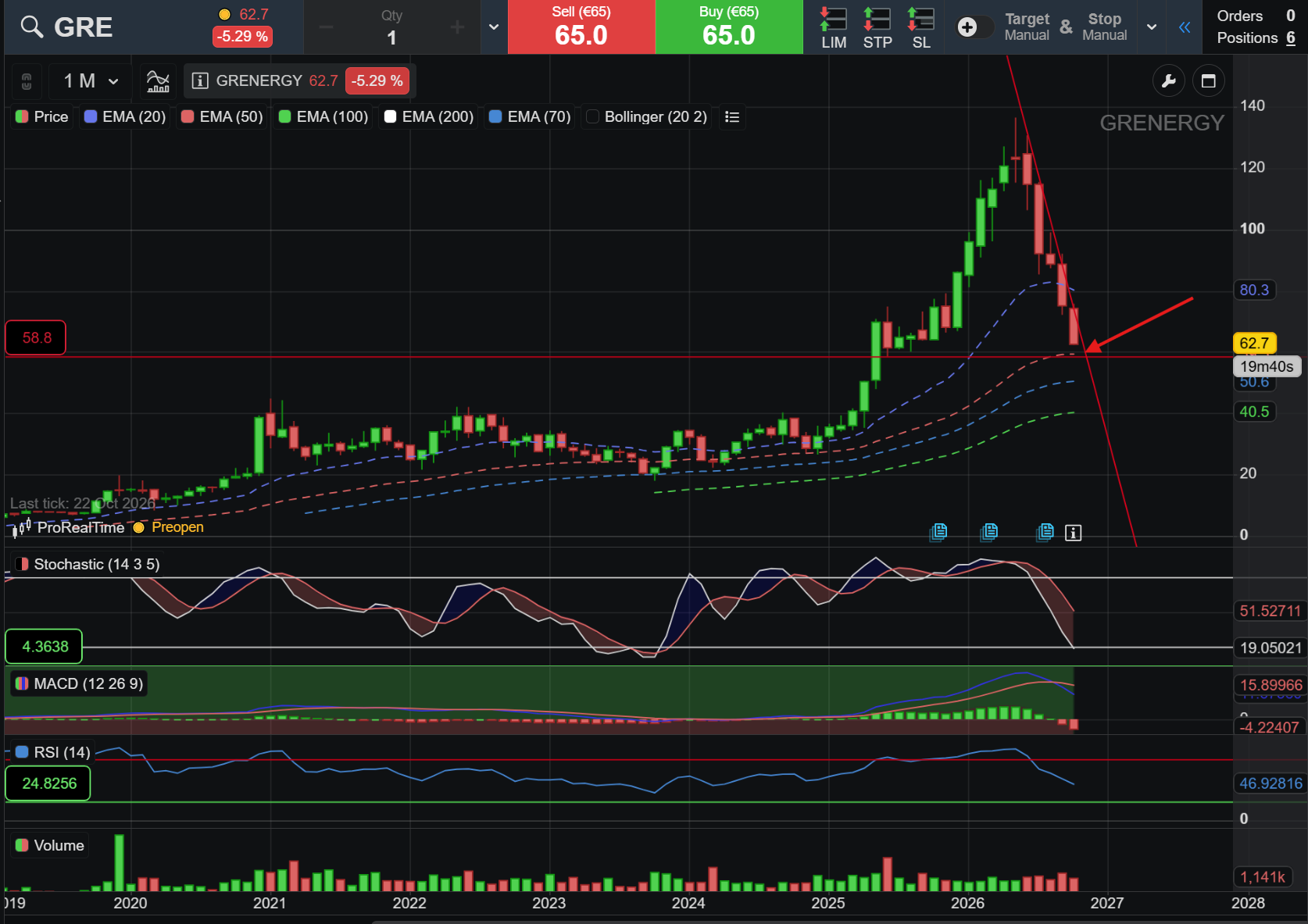Screen dimensions: 1308x924
Task: Open chart settings wrench icon
Action: pos(1169,81)
